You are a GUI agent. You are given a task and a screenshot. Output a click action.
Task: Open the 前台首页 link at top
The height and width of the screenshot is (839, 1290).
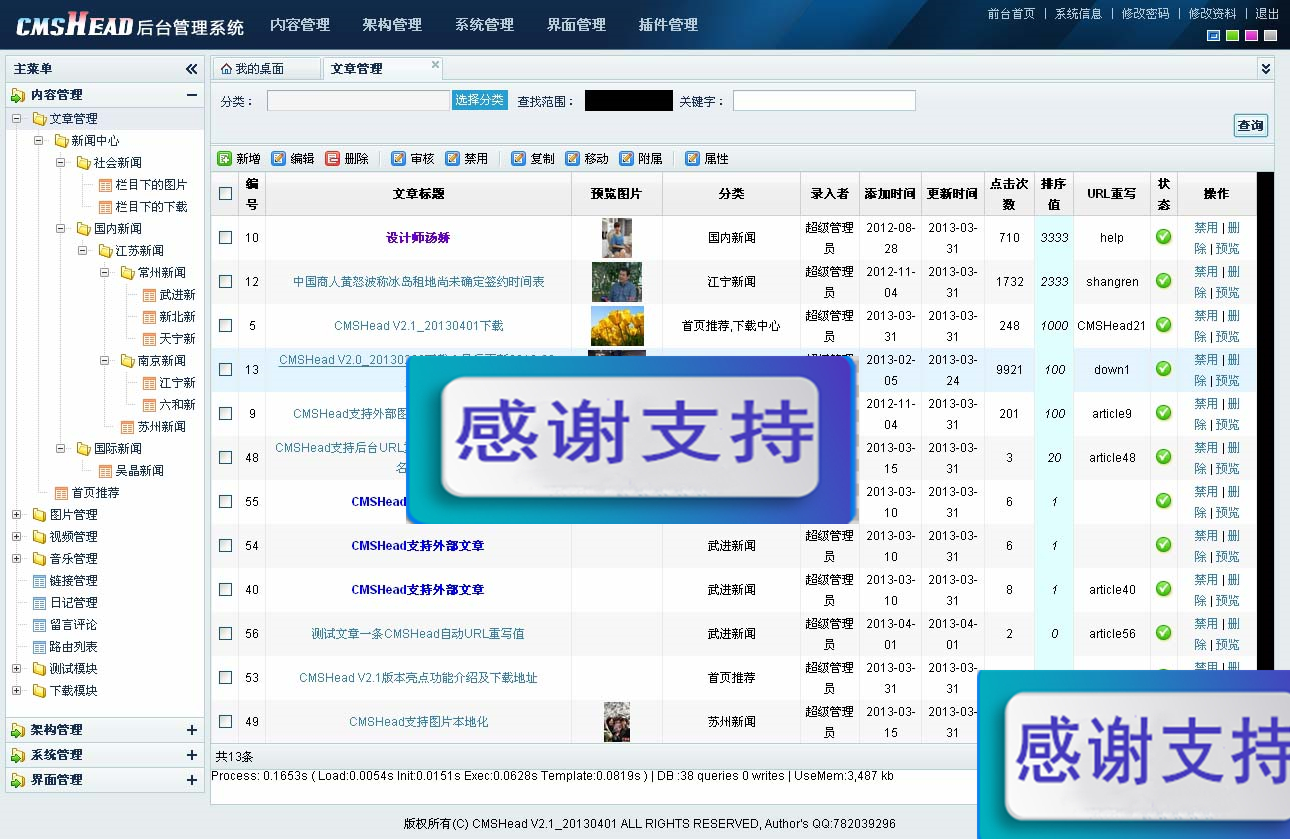pos(1011,14)
